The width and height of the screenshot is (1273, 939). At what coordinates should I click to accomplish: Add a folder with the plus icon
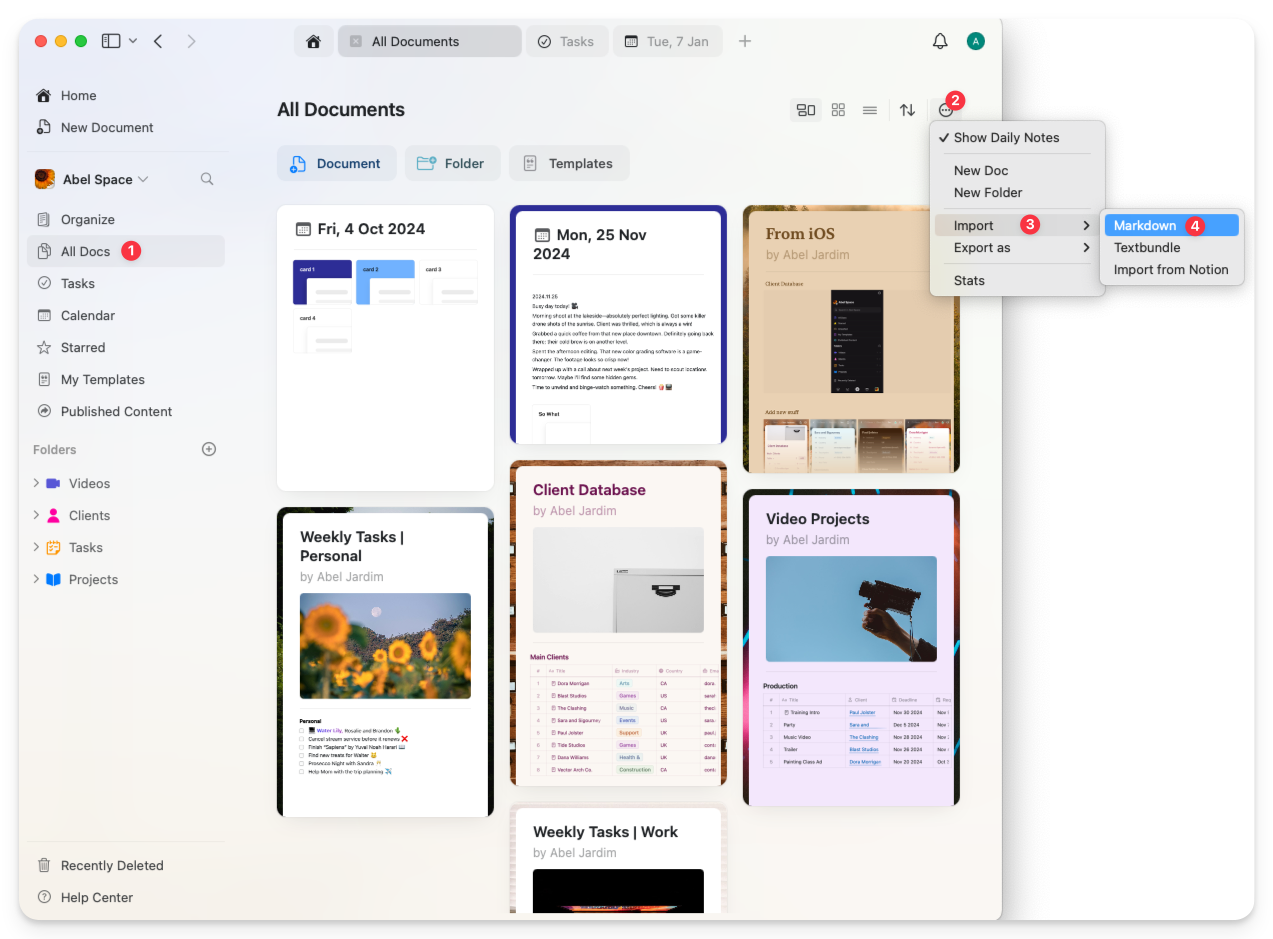(209, 449)
